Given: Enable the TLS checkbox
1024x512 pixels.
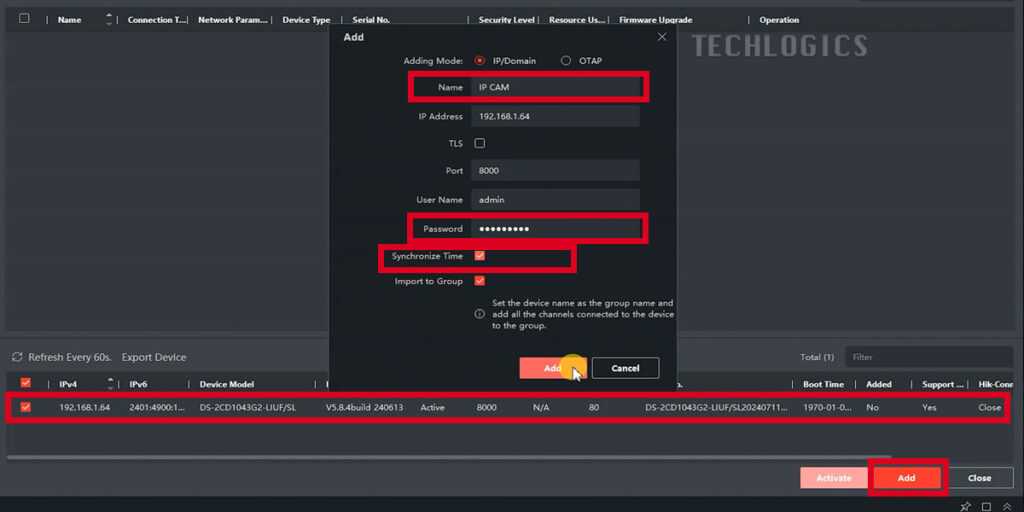Looking at the screenshot, I should pyautogui.click(x=480, y=143).
